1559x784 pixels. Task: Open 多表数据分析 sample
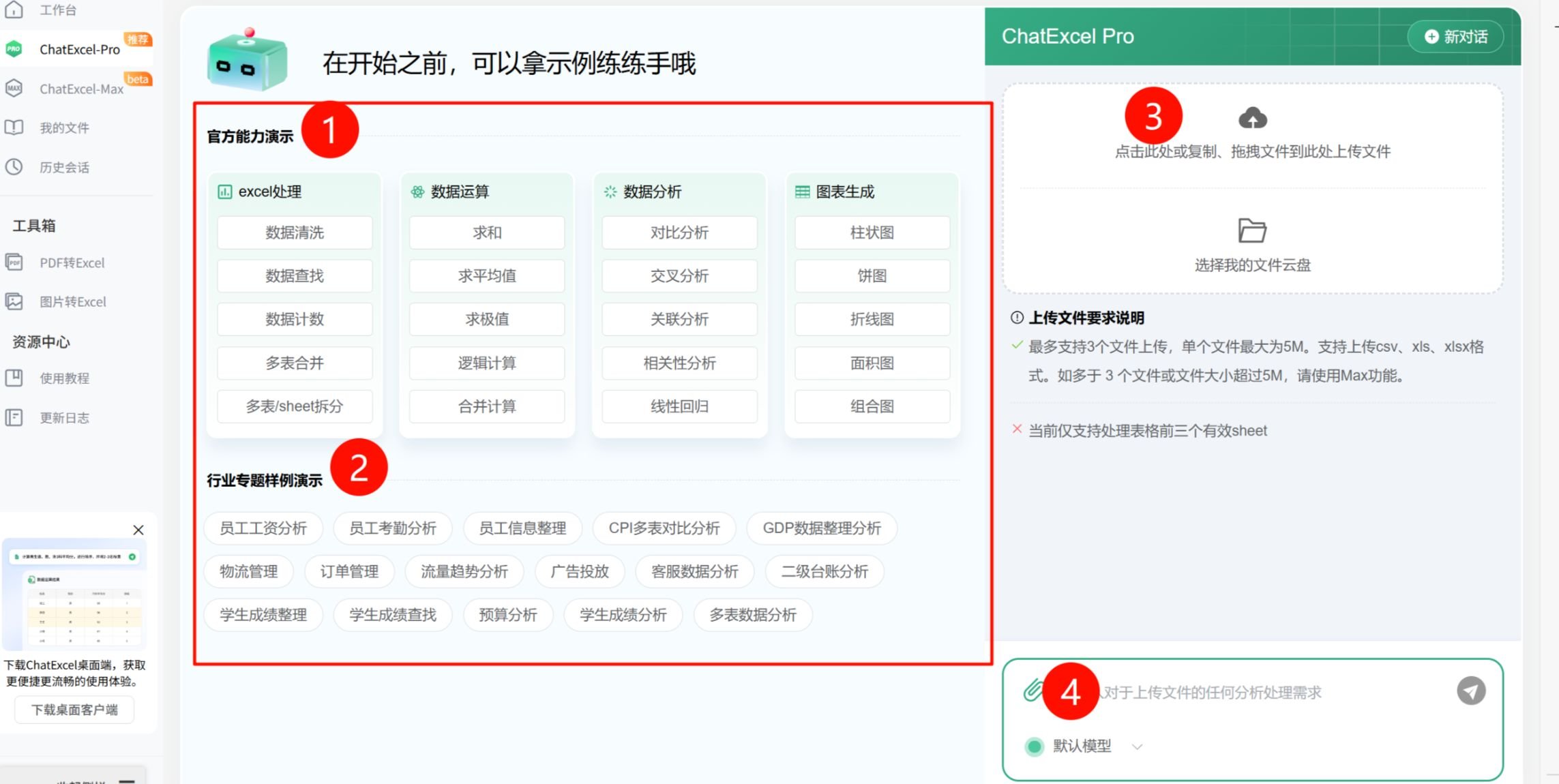(x=753, y=615)
